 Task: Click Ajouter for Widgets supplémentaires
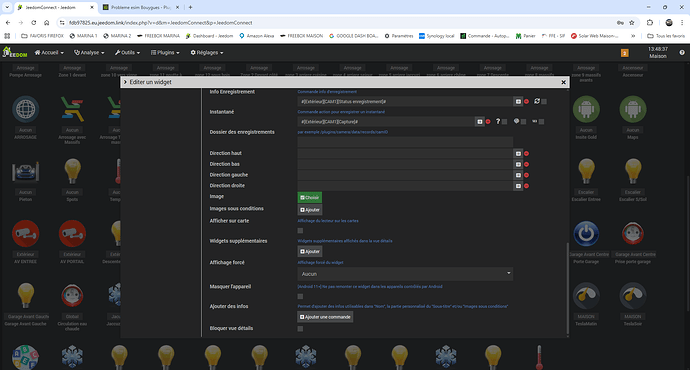(309, 252)
